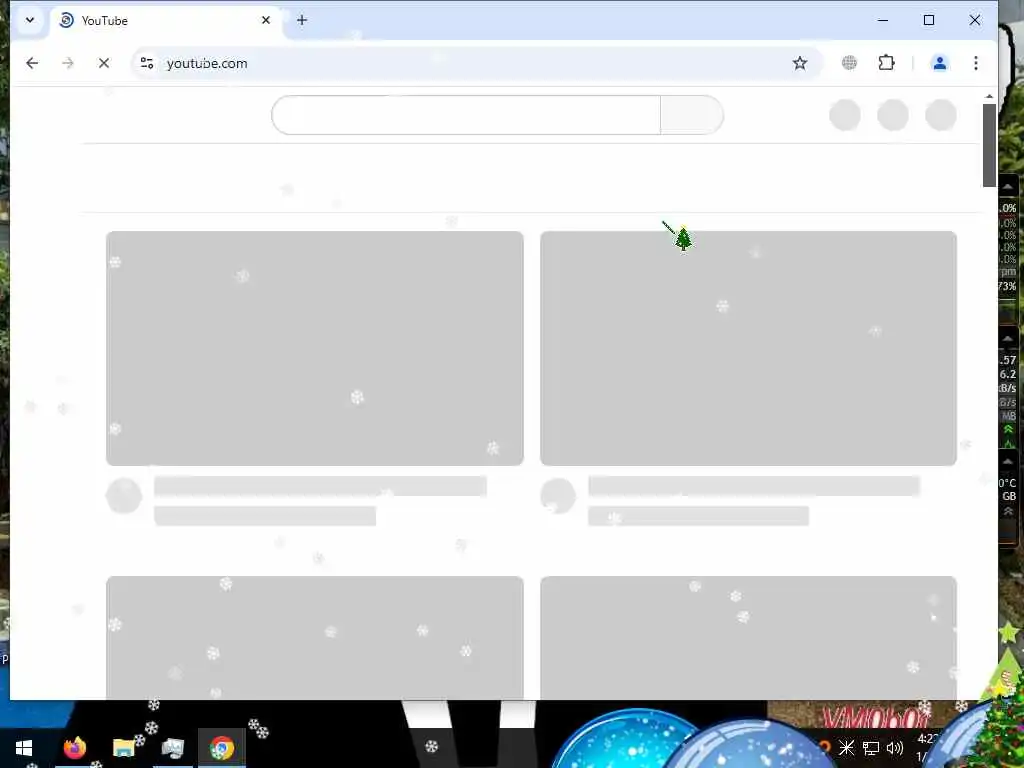Click the page vertical scrollbar thumb
Image resolution: width=1024 pixels, height=768 pixels.
pos(989,145)
